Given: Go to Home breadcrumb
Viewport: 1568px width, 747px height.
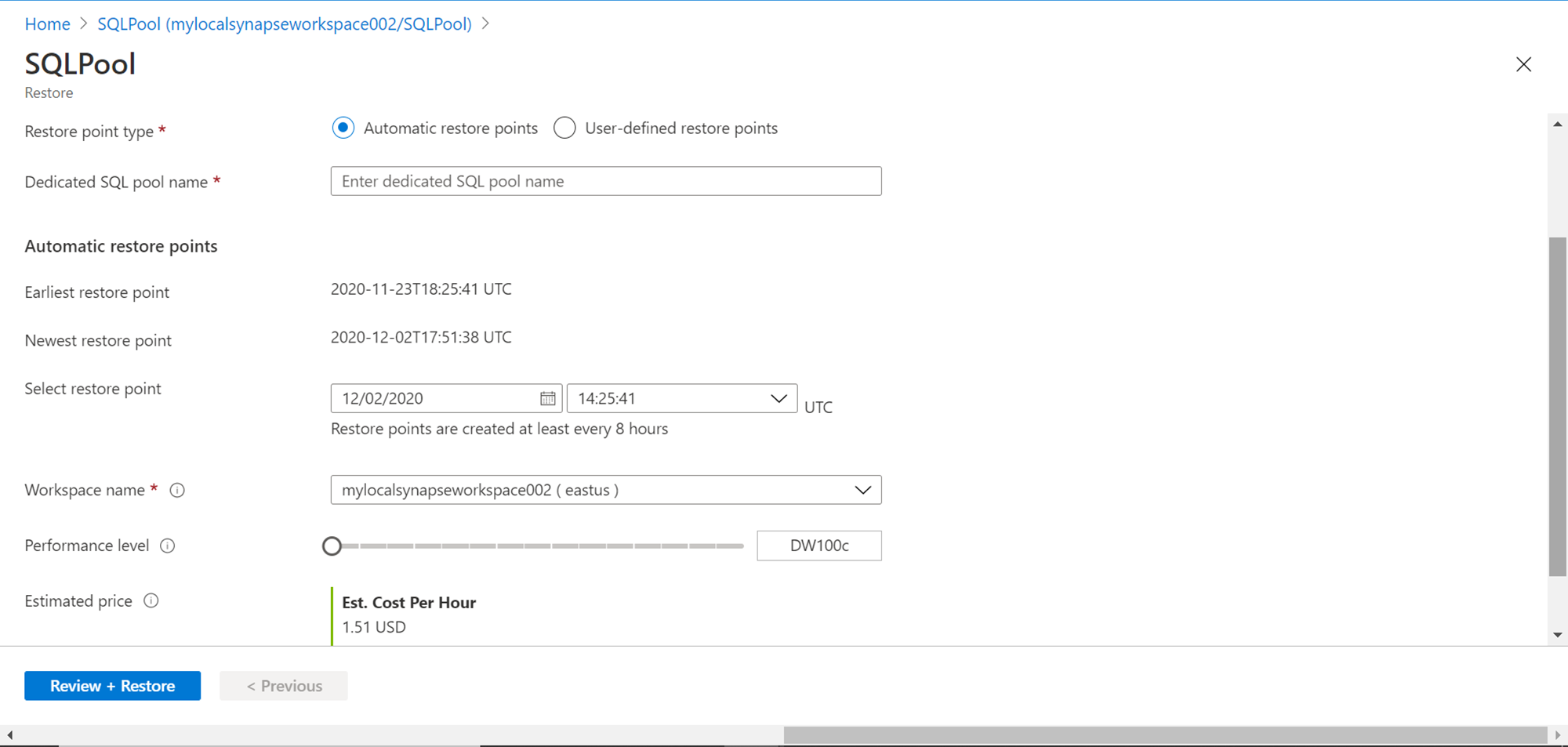Looking at the screenshot, I should (x=47, y=24).
